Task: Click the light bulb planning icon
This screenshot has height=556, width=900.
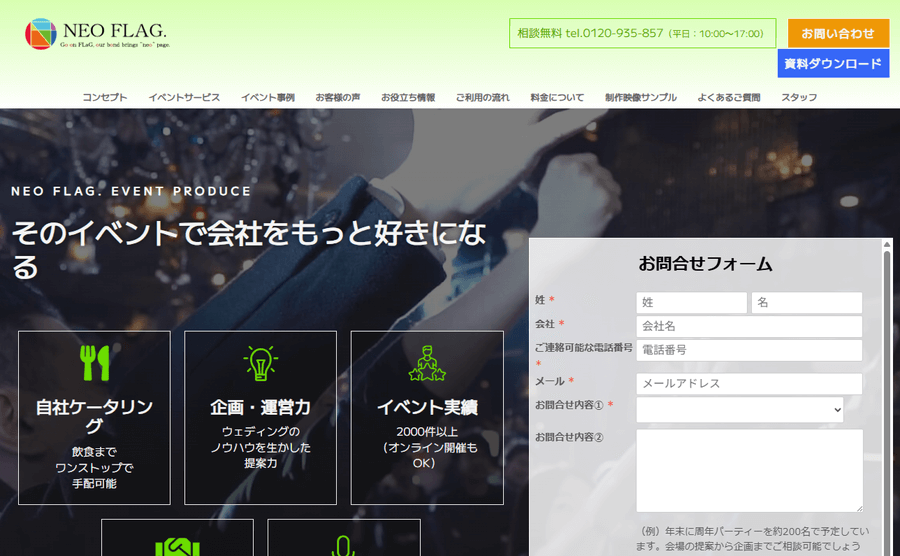Action: pos(261,363)
